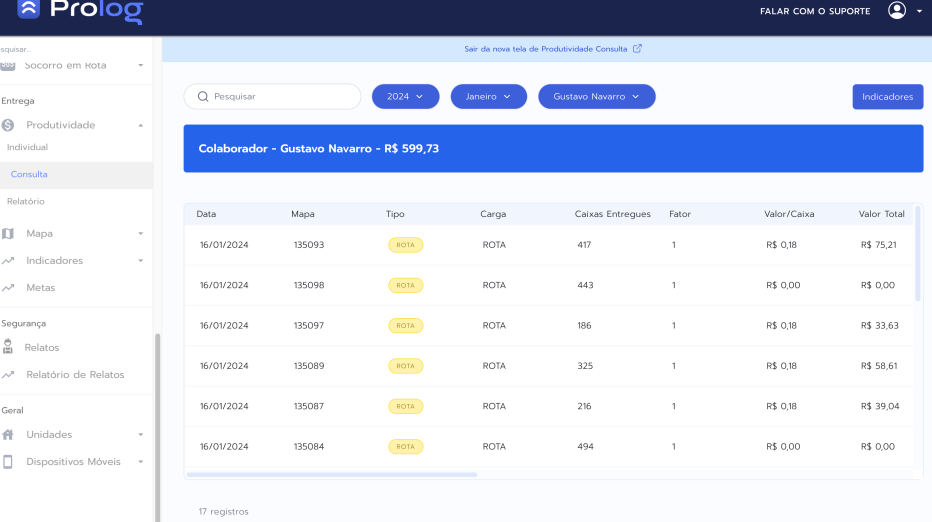This screenshot has width=932, height=522.
Task: Open the Gustavo Navarro collaborator dropdown
Action: pos(596,97)
